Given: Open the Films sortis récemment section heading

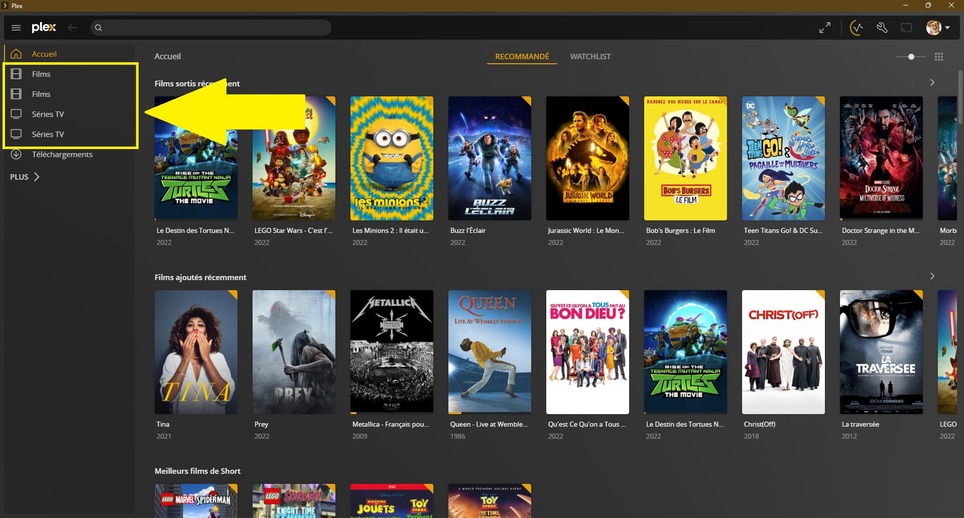Looking at the screenshot, I should click(x=197, y=84).
